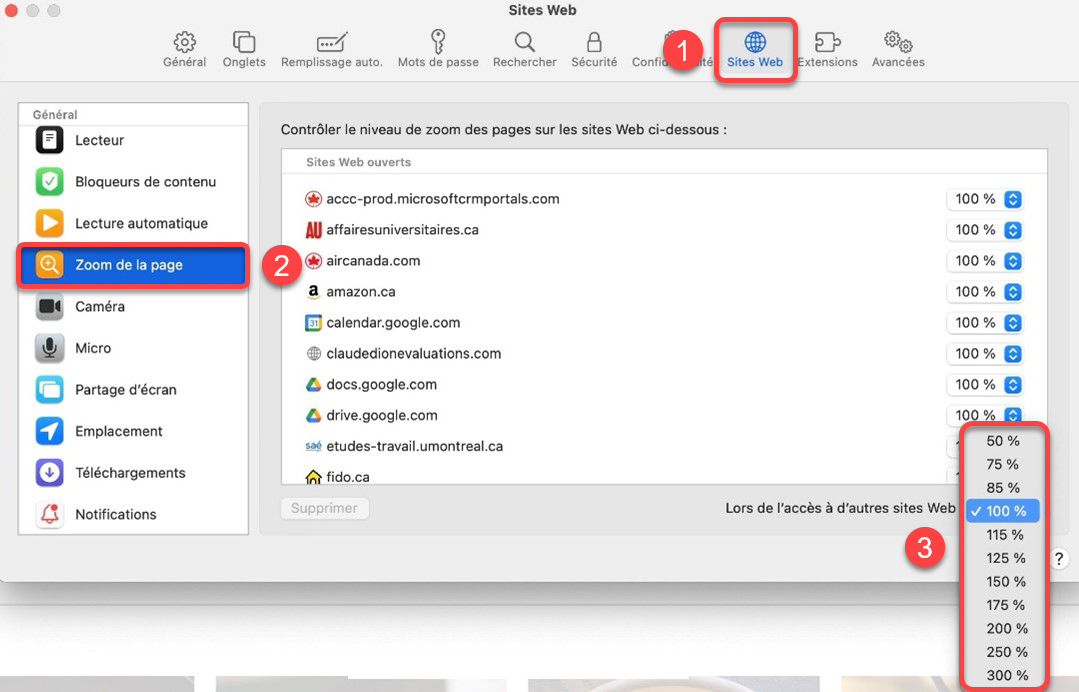This screenshot has width=1079, height=692.
Task: Expand the docs.google.com zoom dropdown
Action: click(x=985, y=385)
